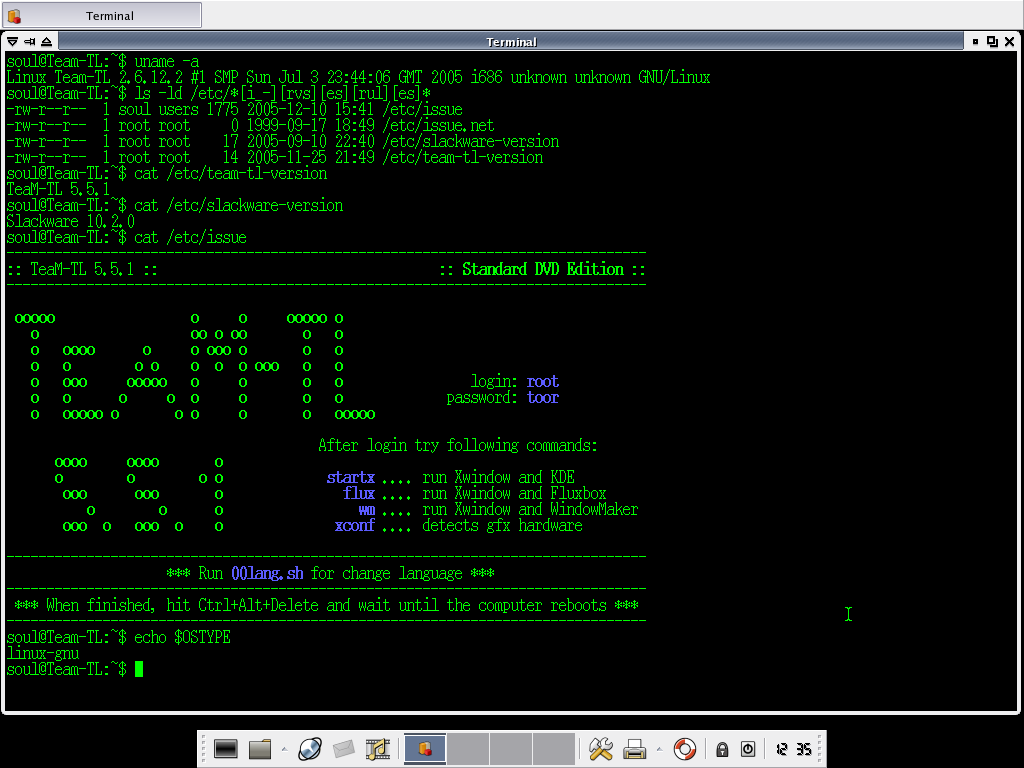Select the Terminal tab in the top bar

click(x=103, y=16)
